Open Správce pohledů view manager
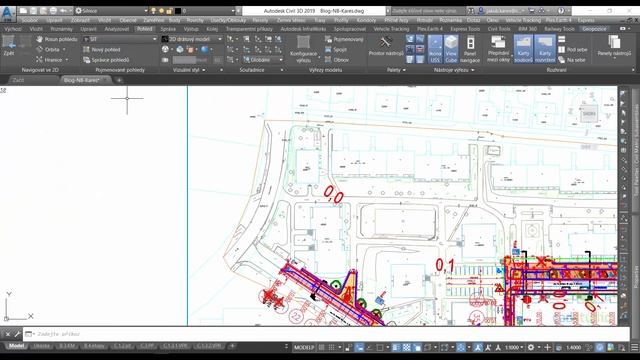The height and width of the screenshot is (360, 640). 106,60
